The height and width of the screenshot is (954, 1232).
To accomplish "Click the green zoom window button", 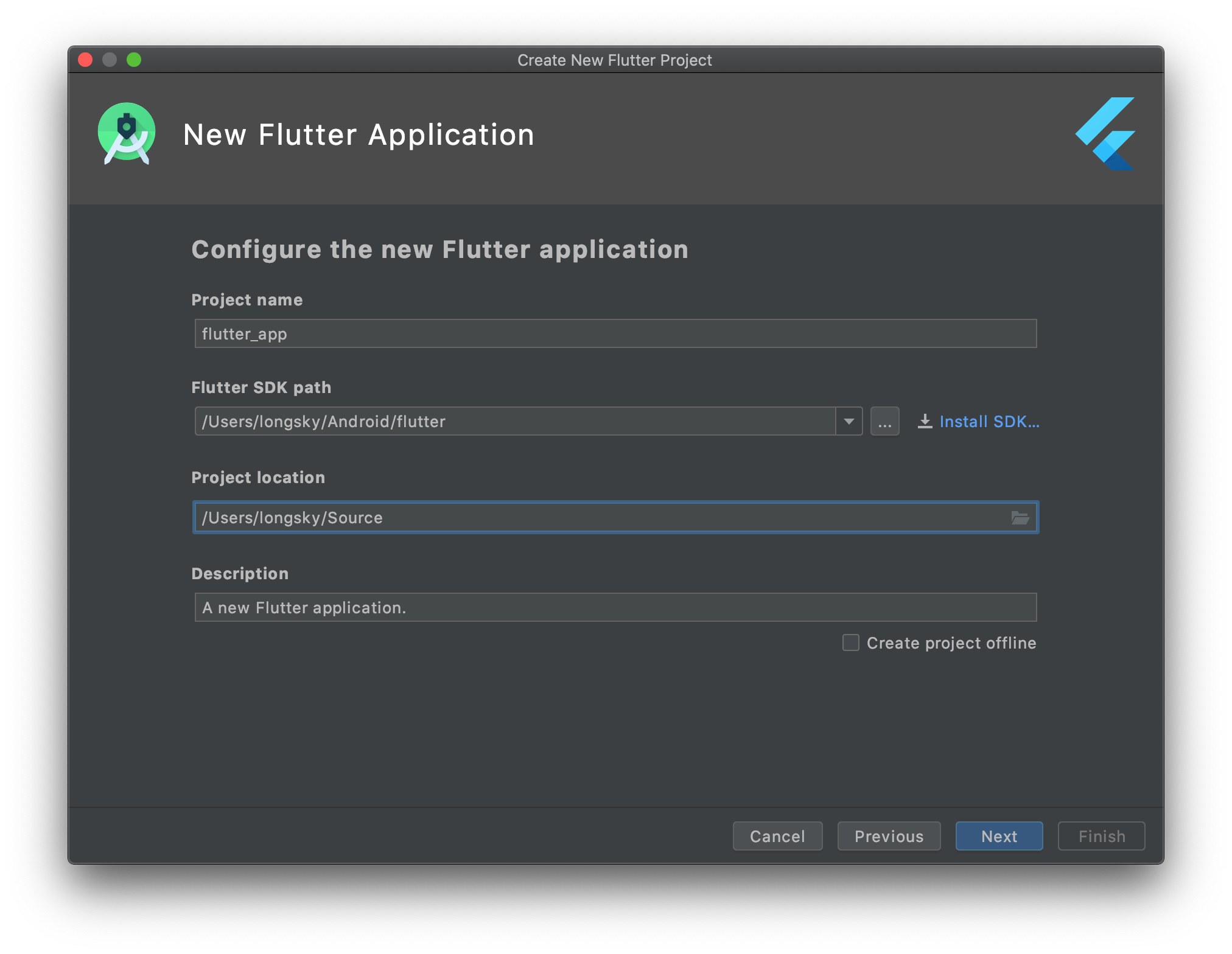I will coord(134,60).
